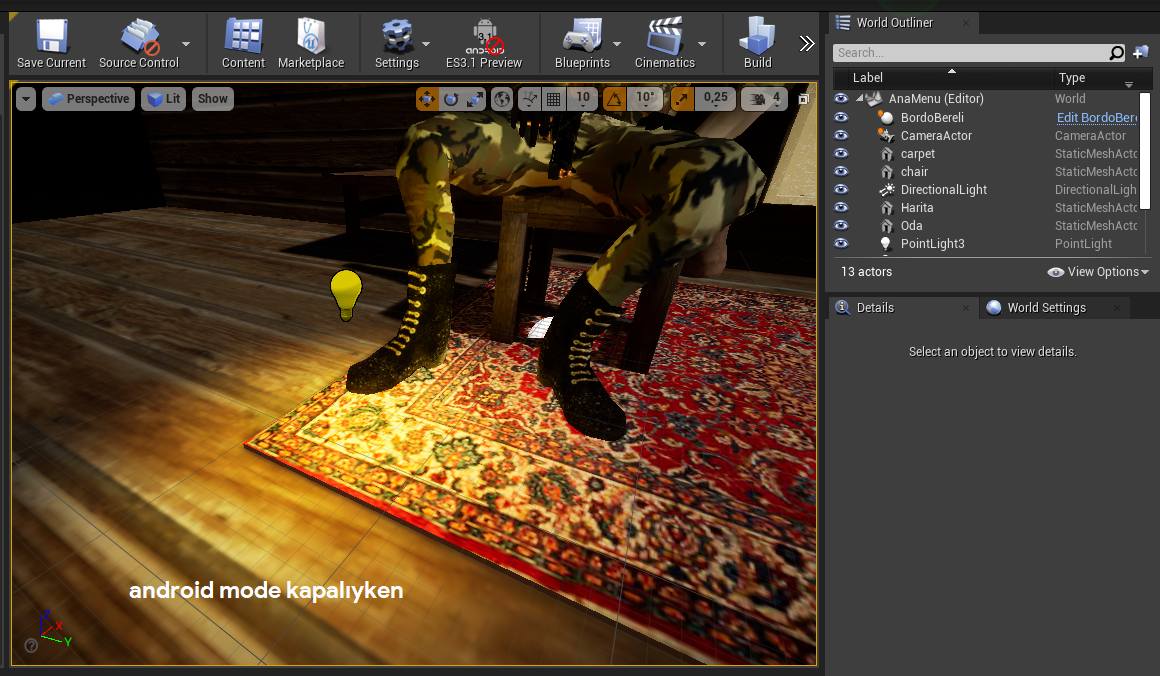Select the translate gizmo tool in viewport
Screen dimensions: 1160x676
[427, 99]
